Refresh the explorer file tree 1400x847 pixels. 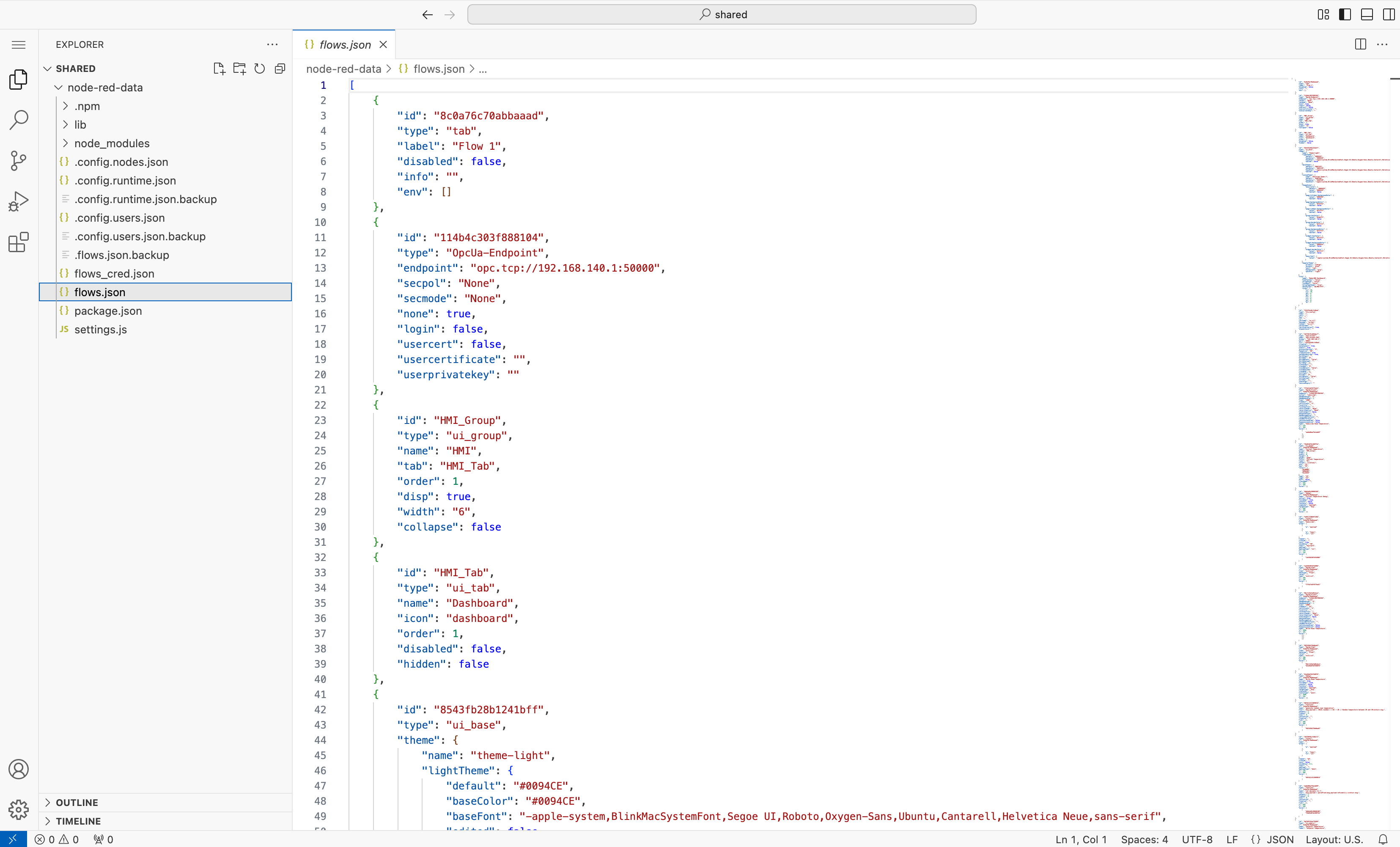260,69
